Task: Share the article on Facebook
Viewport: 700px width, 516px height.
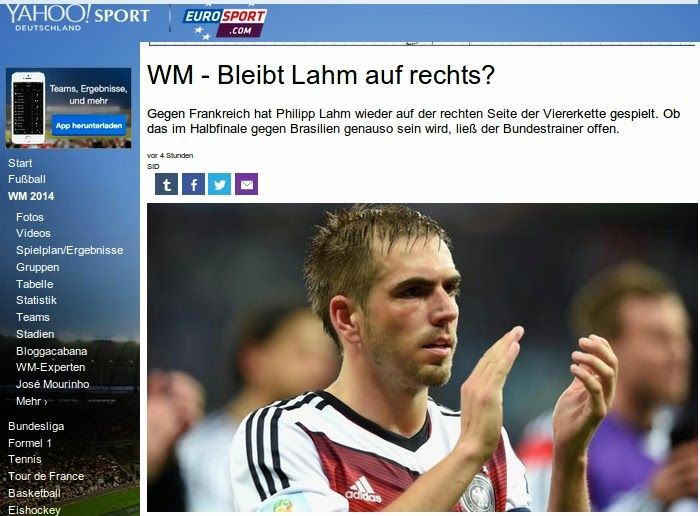Action: [x=193, y=184]
